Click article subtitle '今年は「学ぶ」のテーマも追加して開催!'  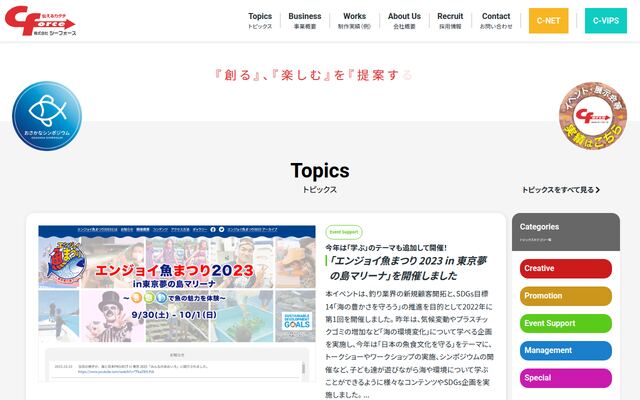(x=386, y=248)
